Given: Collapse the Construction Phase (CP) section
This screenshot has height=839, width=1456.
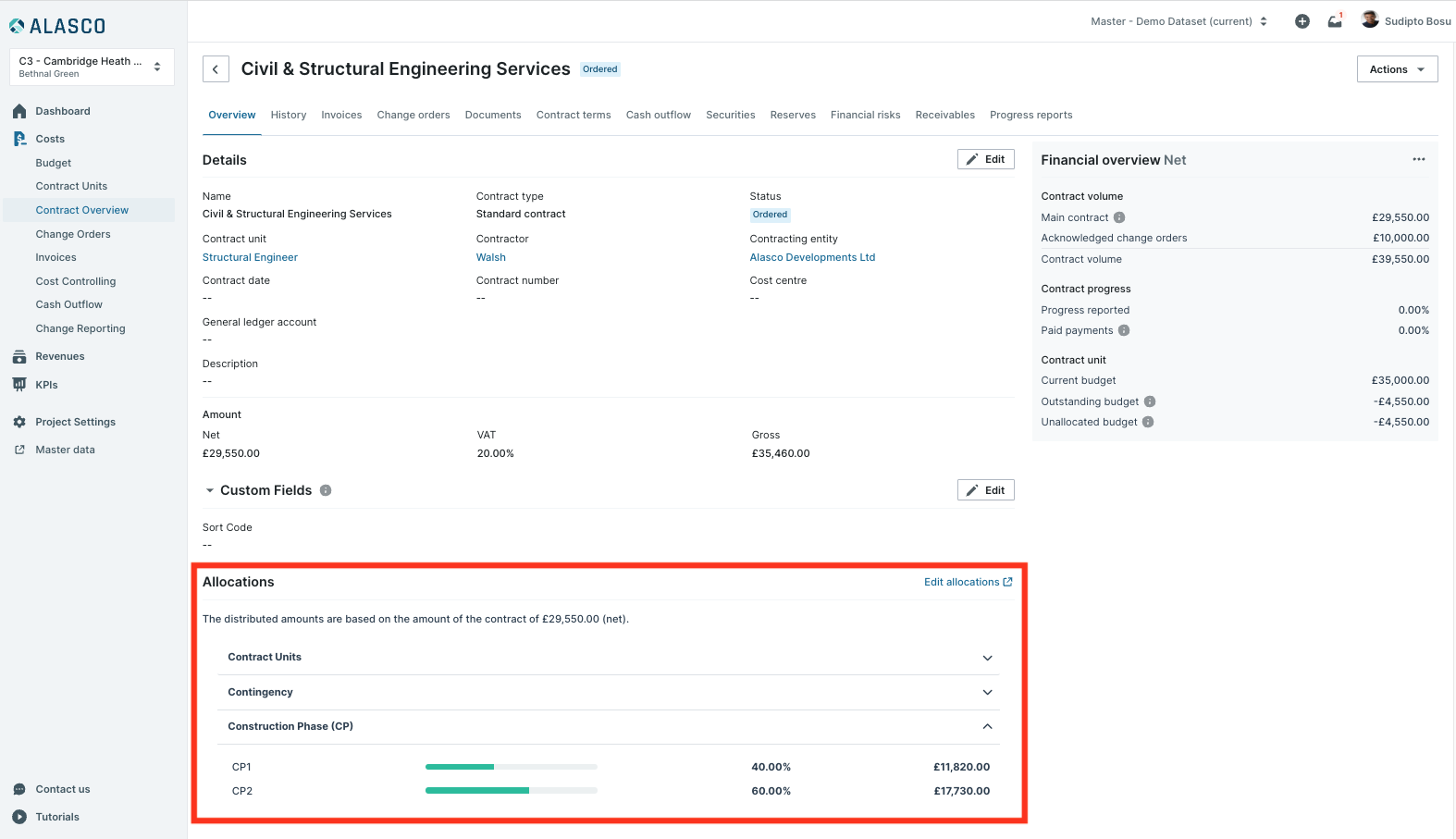Looking at the screenshot, I should (x=987, y=726).
